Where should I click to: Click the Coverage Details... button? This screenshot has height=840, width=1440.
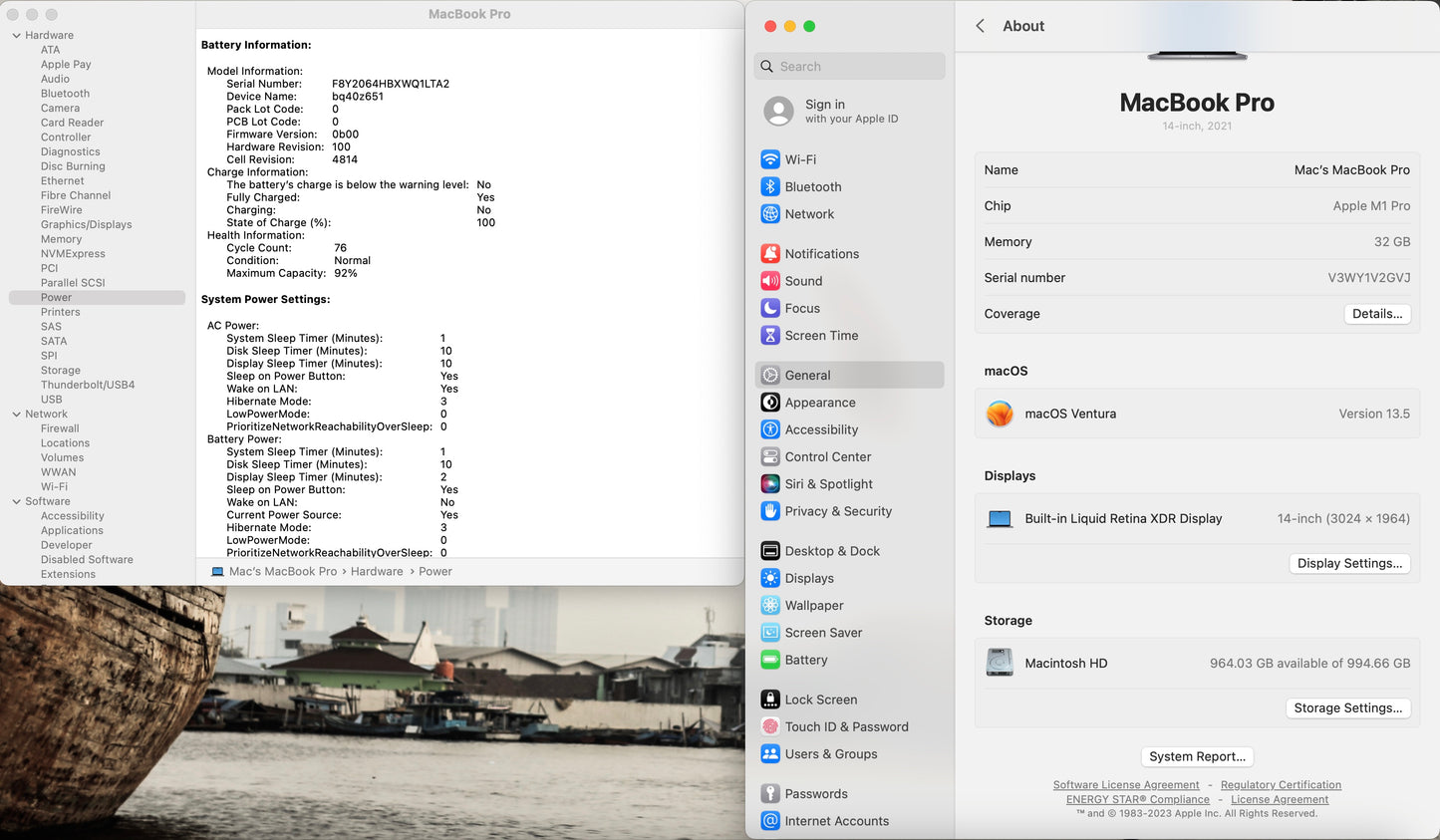click(1376, 314)
